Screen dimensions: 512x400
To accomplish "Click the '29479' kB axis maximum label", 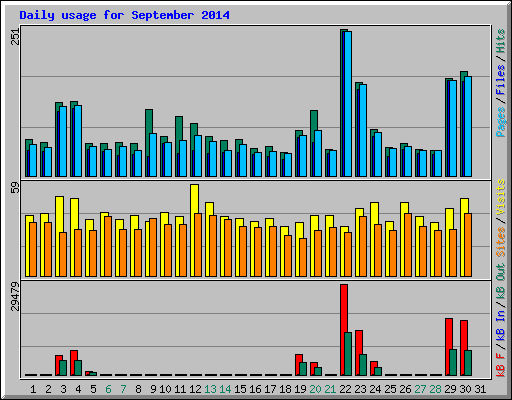I will (x=15, y=297).
